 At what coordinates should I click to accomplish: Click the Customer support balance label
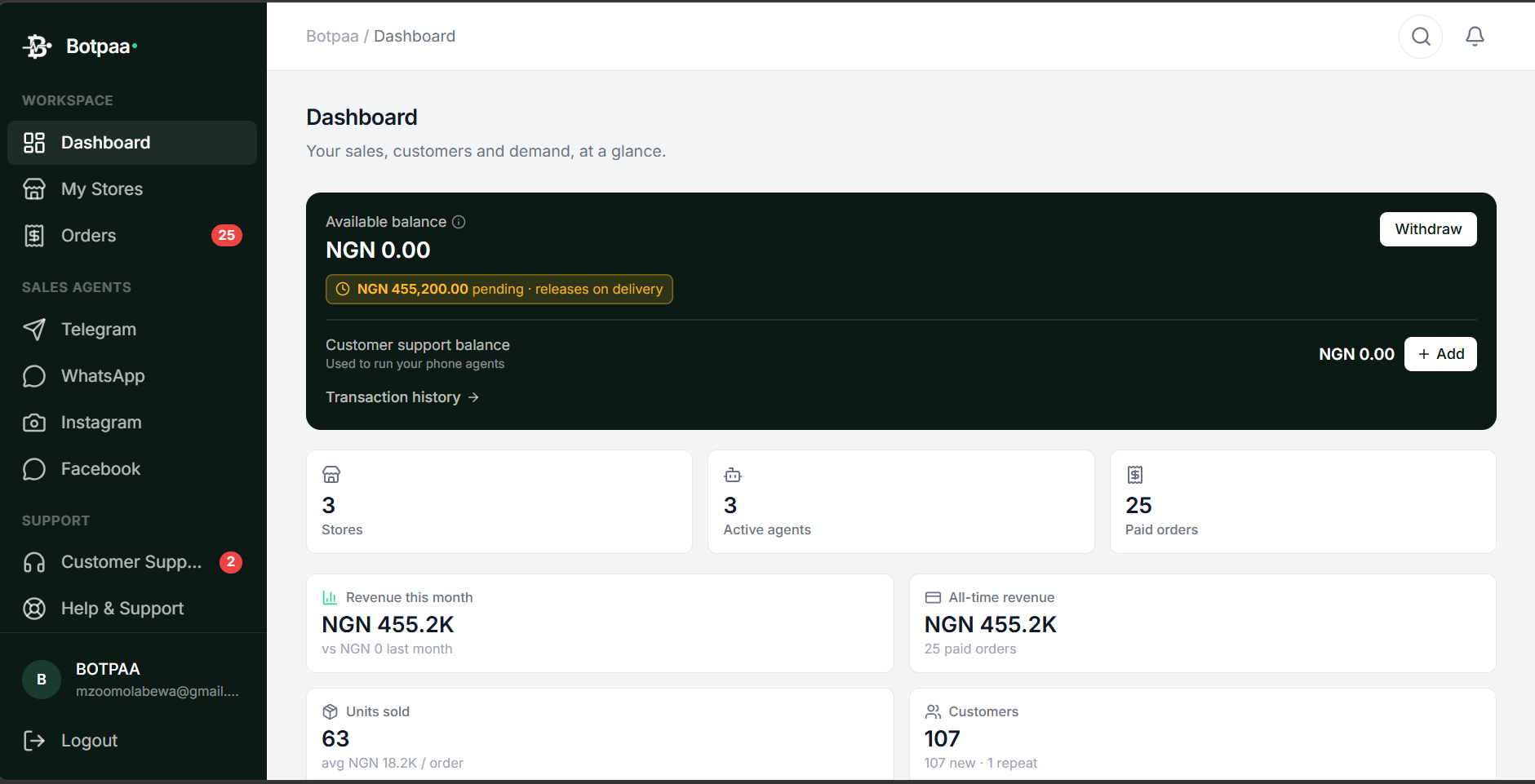tap(418, 345)
